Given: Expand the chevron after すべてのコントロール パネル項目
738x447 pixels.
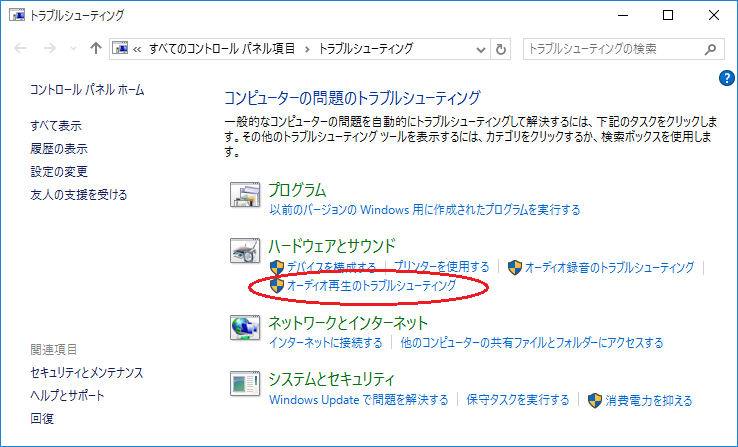Looking at the screenshot, I should (x=307, y=49).
